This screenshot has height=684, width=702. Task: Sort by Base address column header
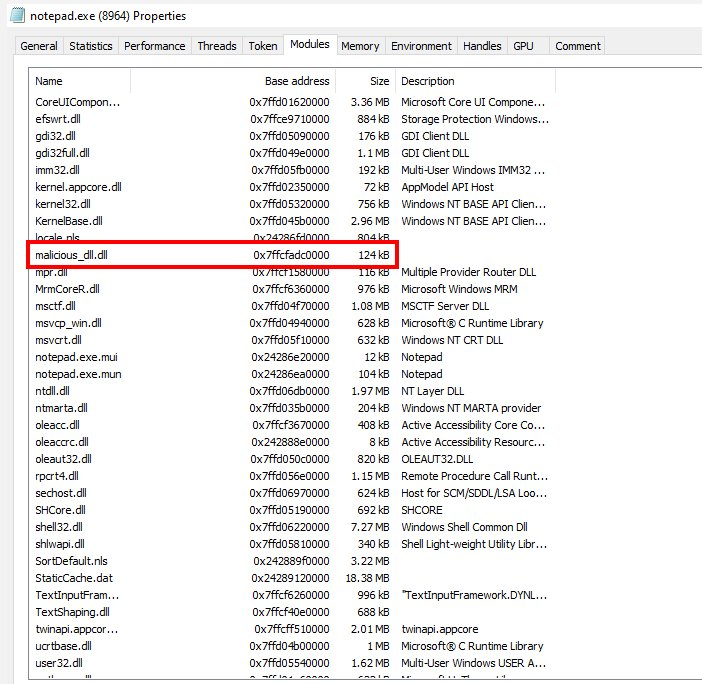233,81
